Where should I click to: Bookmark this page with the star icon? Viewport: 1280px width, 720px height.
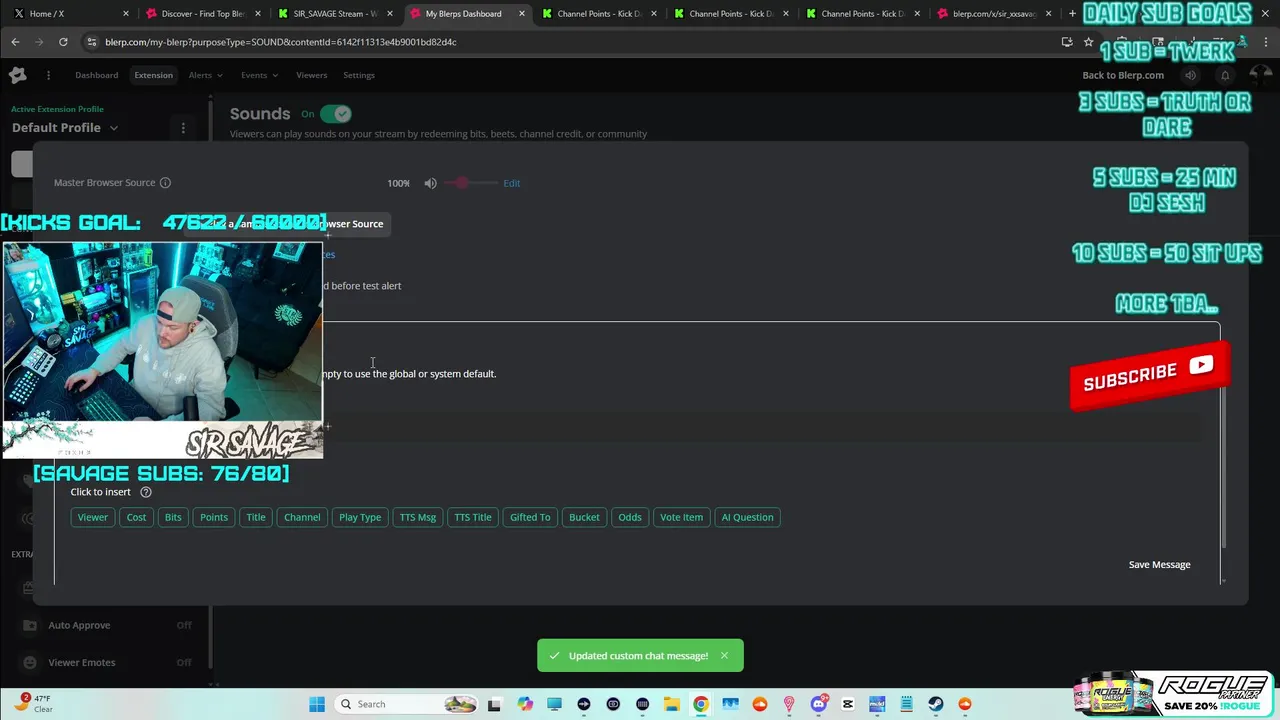click(x=1088, y=42)
